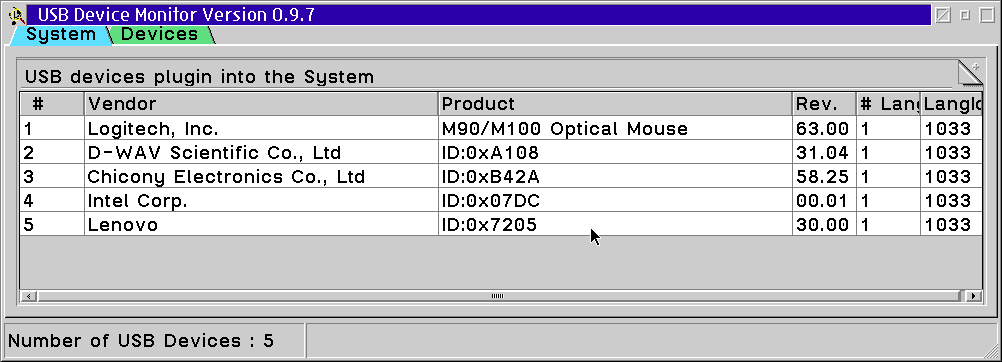Click row number 5 cell
The height and width of the screenshot is (362, 1002).
(52, 224)
